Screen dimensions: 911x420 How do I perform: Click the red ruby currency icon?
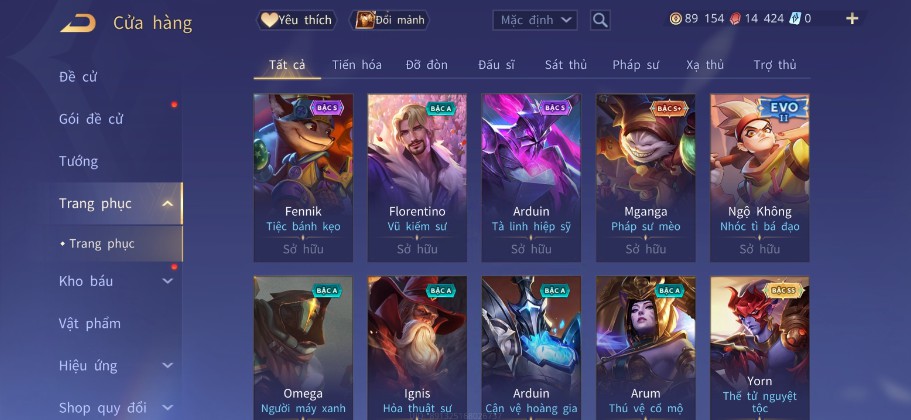click(735, 19)
